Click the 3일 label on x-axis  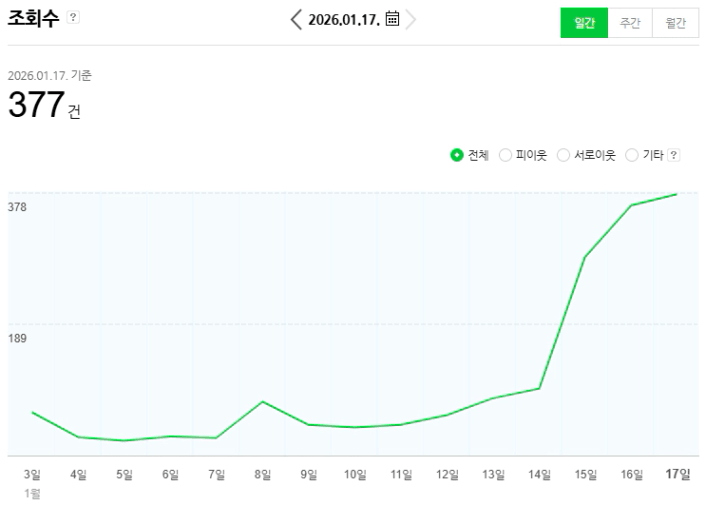32,474
